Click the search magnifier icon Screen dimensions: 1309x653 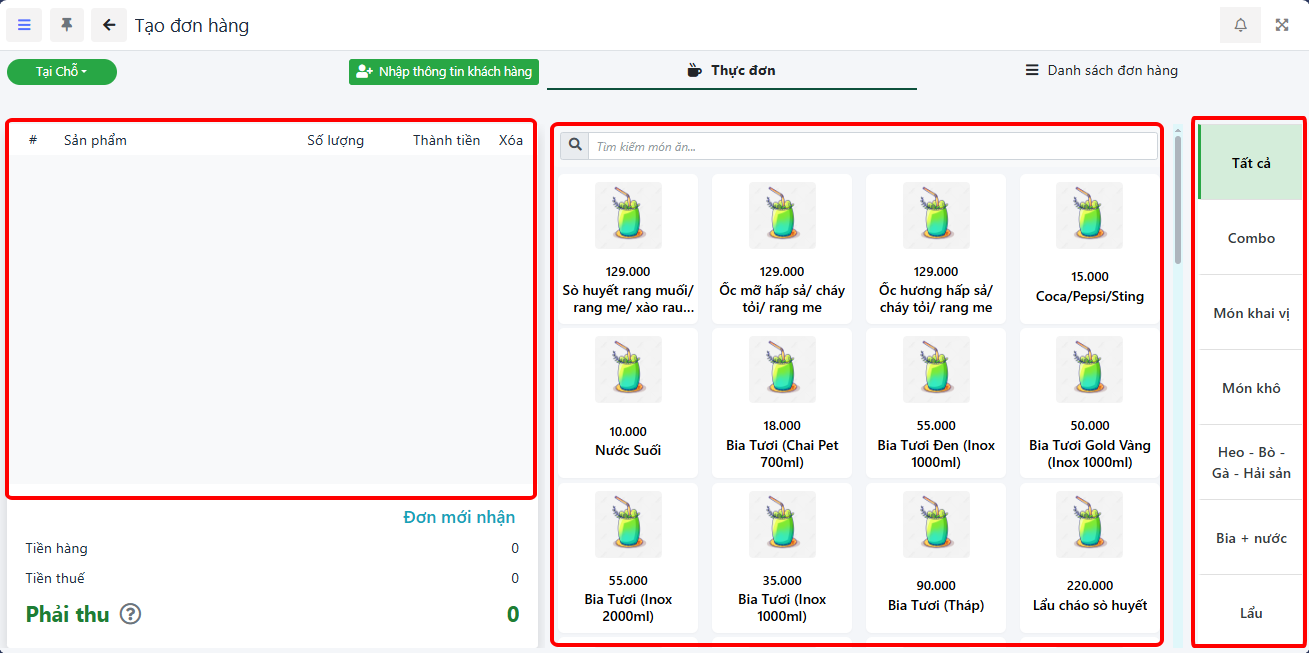pyautogui.click(x=575, y=146)
